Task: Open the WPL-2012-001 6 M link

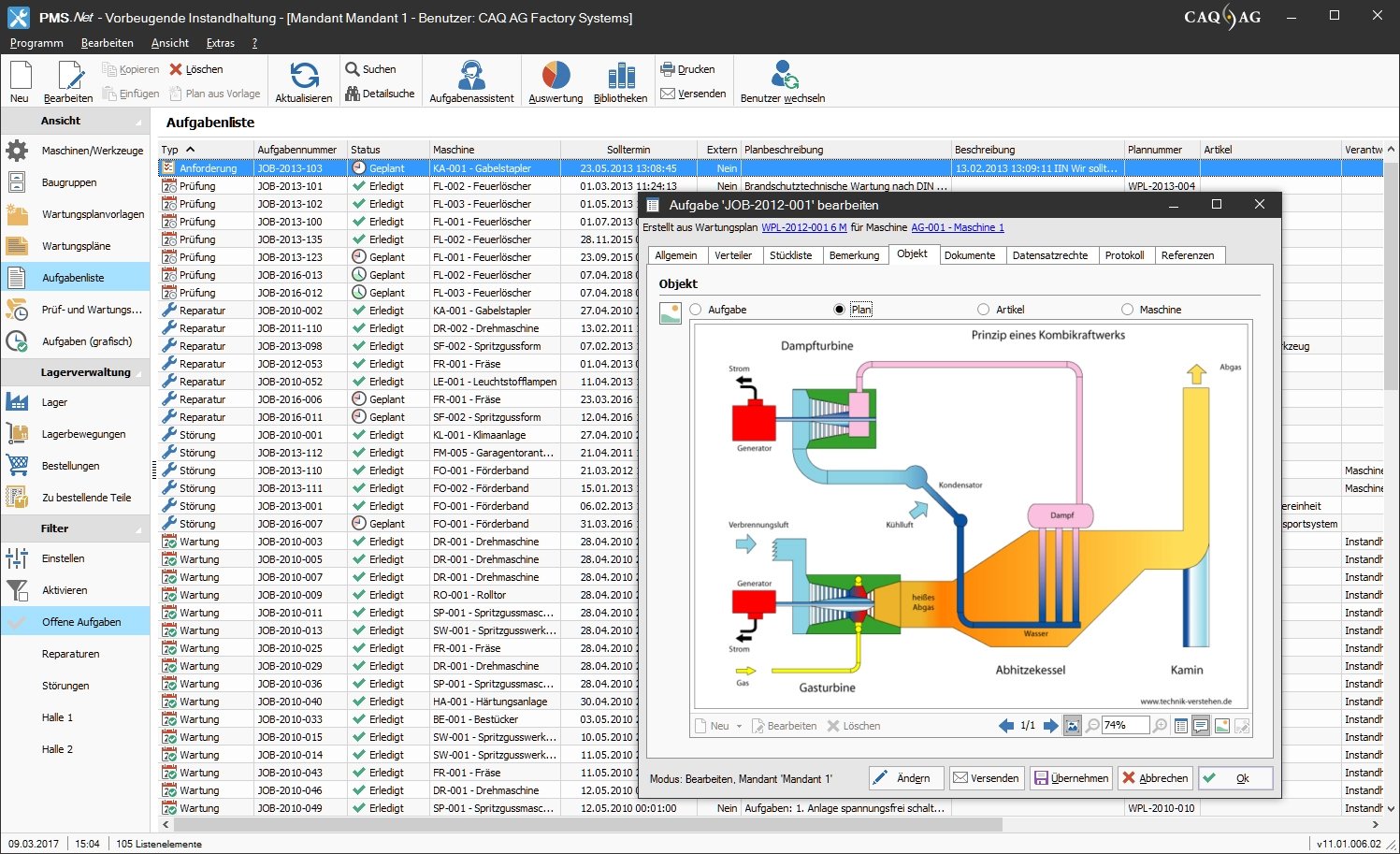Action: 804,228
